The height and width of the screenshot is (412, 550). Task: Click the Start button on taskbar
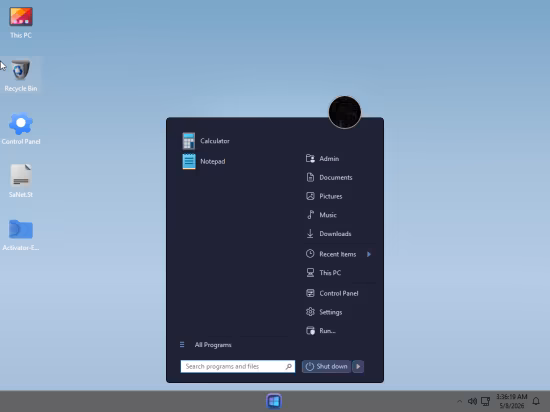tap(274, 401)
